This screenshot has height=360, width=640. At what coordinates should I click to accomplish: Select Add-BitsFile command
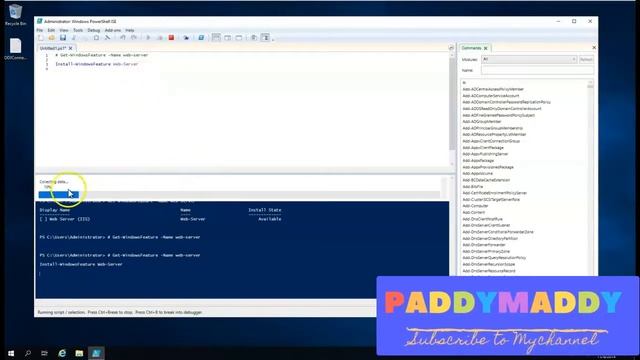click(x=473, y=187)
